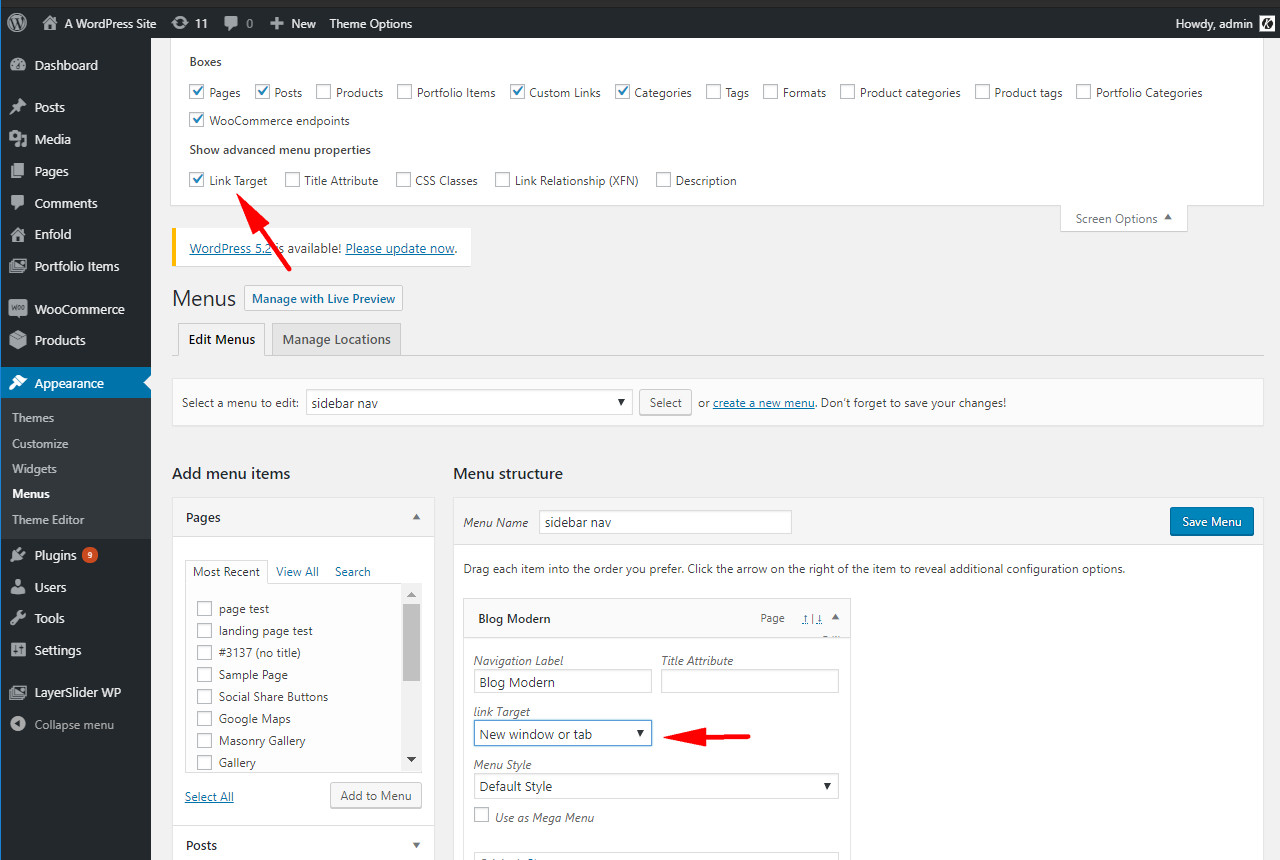Open the Widgets submenu item
This screenshot has height=860, width=1280.
34,469
